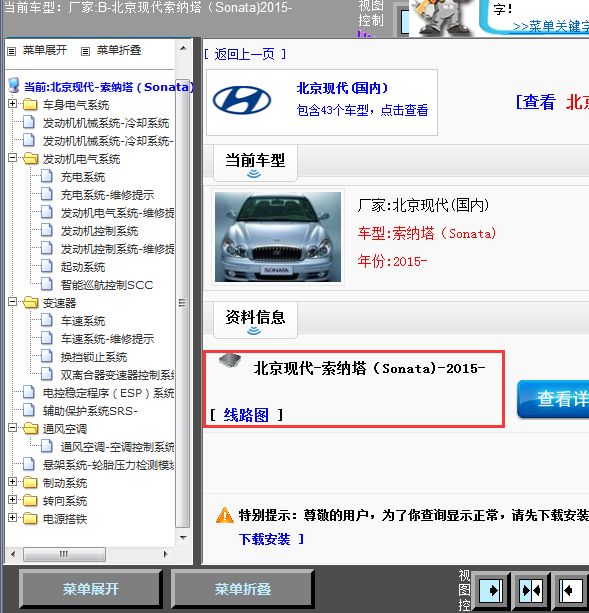589x613 pixels.
Task: Click the 返回上一页 link
Action: 245,54
